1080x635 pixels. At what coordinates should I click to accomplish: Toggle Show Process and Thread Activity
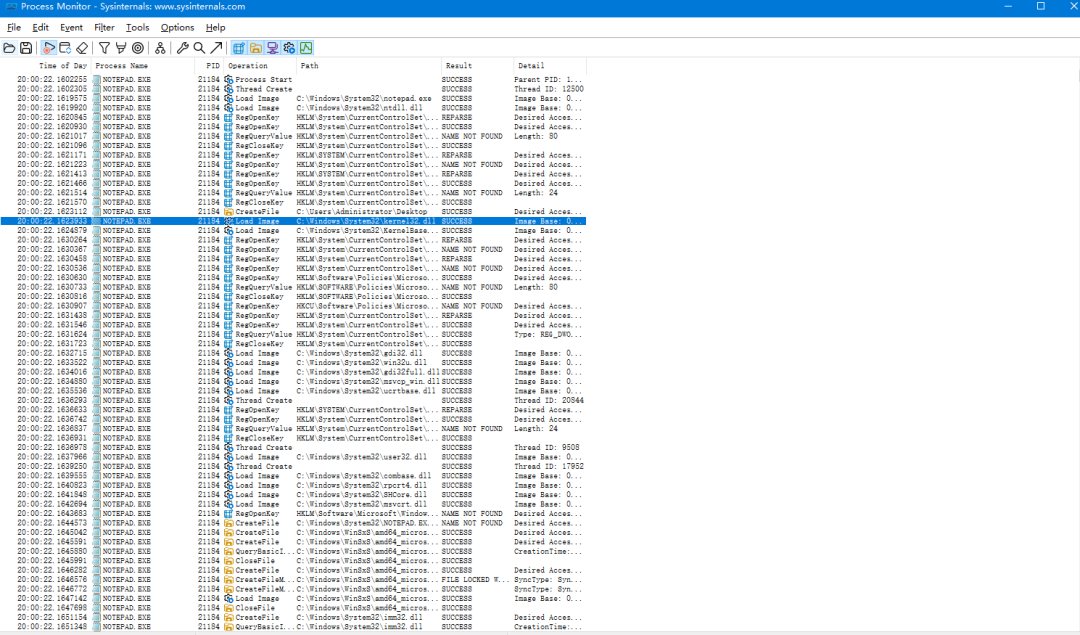coord(289,48)
